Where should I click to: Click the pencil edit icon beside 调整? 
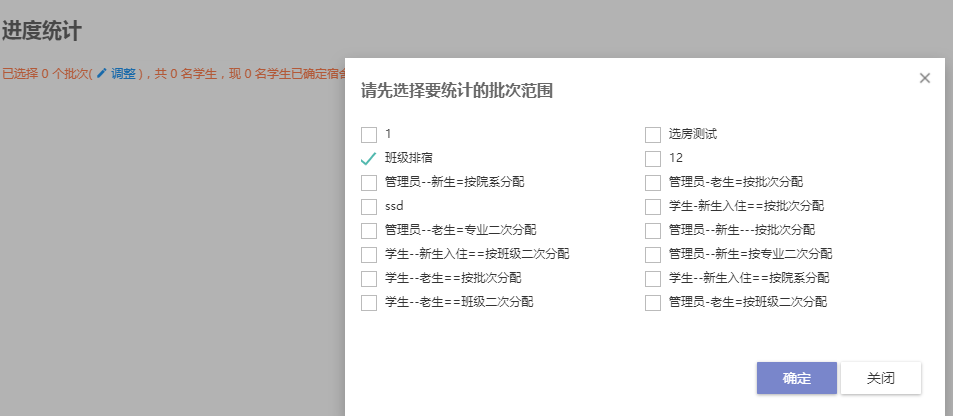coord(101,74)
